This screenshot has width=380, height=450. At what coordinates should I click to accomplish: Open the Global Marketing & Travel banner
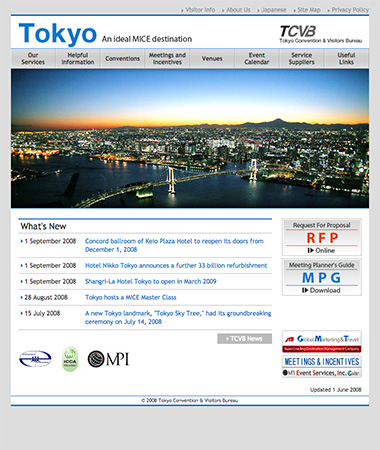pos(322,342)
